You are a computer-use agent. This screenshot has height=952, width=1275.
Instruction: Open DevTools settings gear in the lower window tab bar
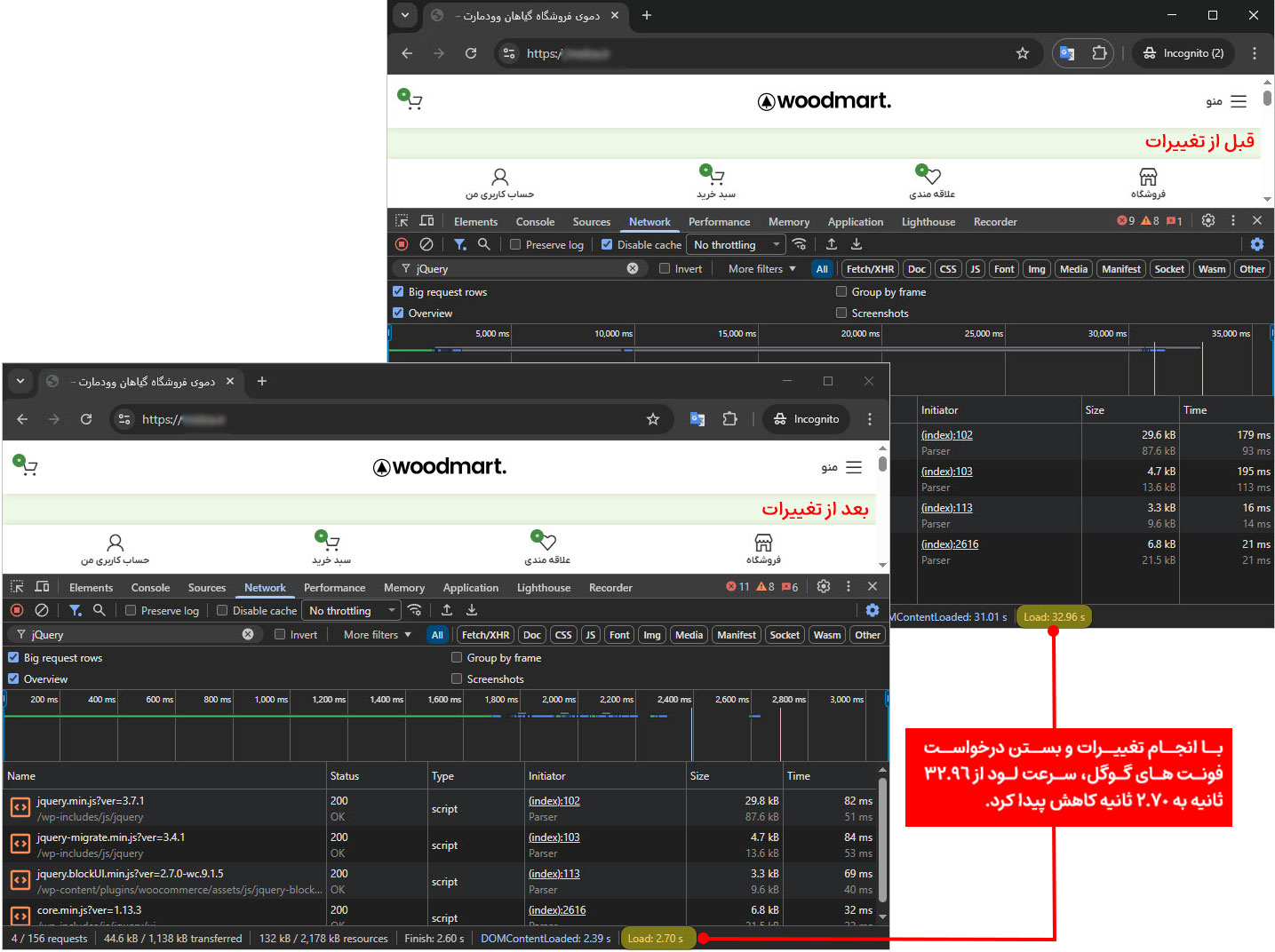pyautogui.click(x=824, y=587)
